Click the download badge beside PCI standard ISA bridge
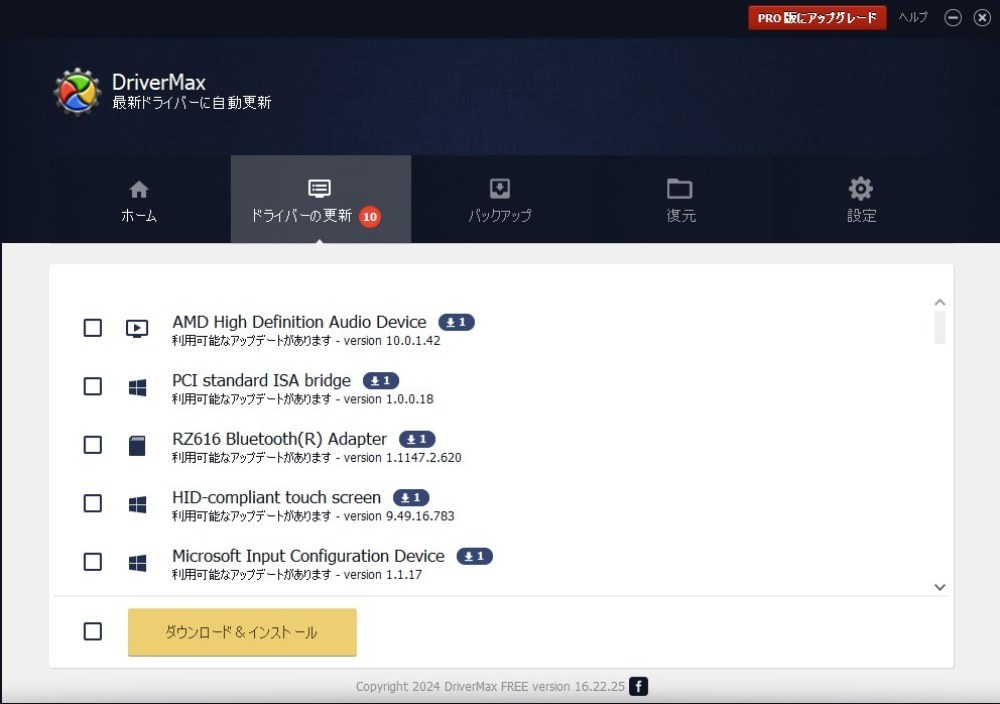 tap(381, 381)
